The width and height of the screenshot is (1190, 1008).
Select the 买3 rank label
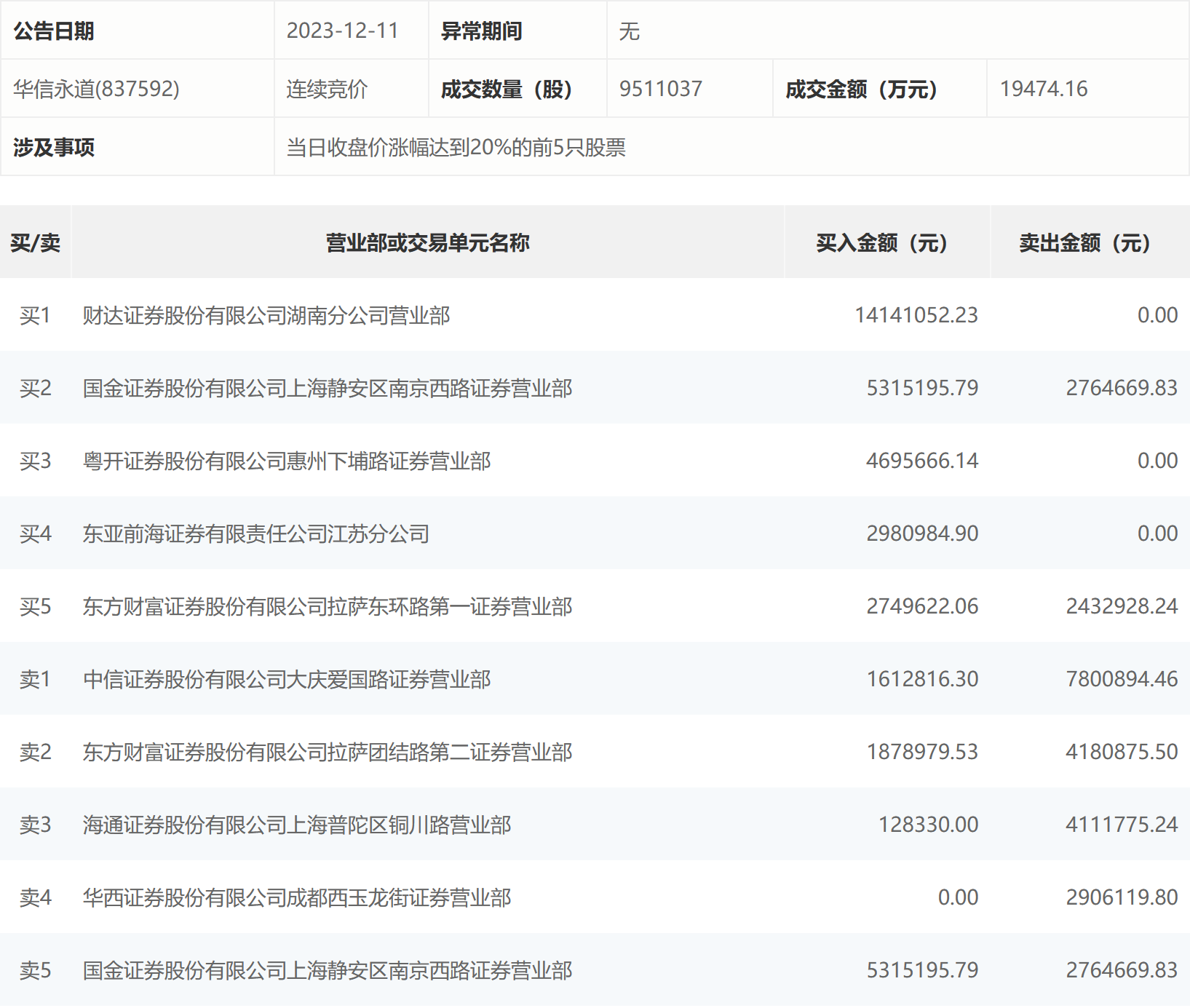pos(36,461)
